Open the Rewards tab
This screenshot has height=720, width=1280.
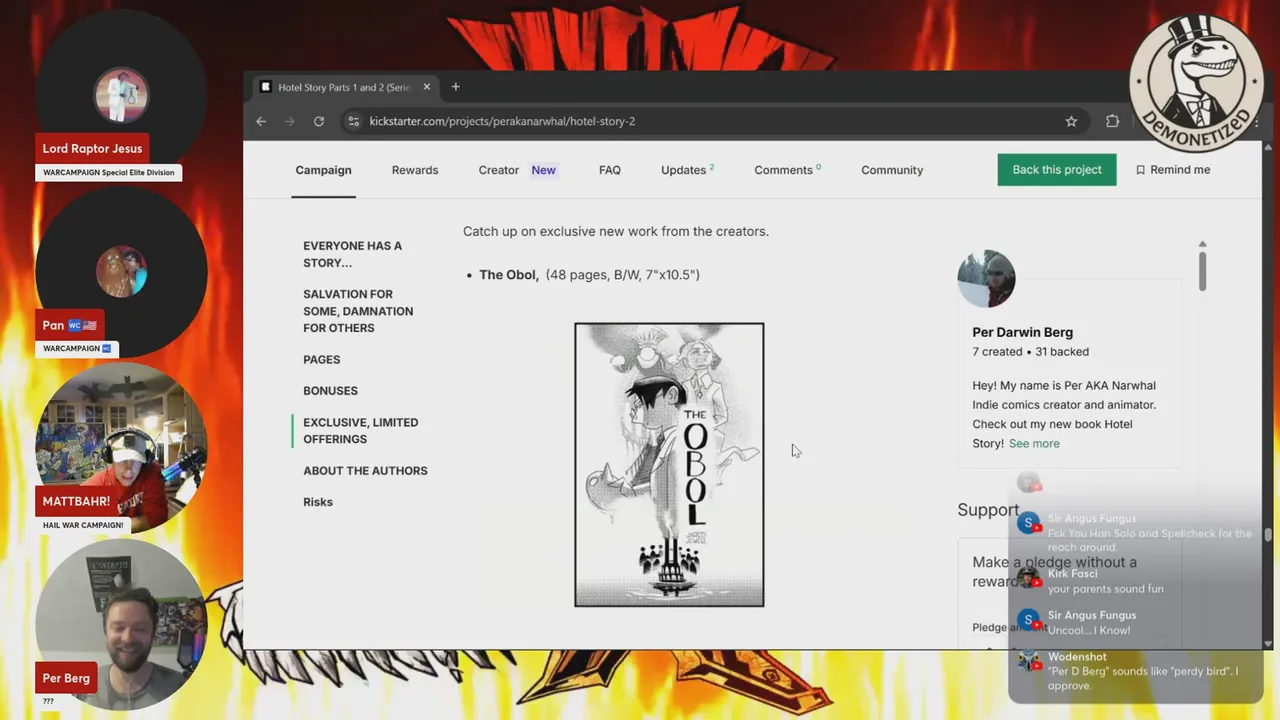(415, 170)
